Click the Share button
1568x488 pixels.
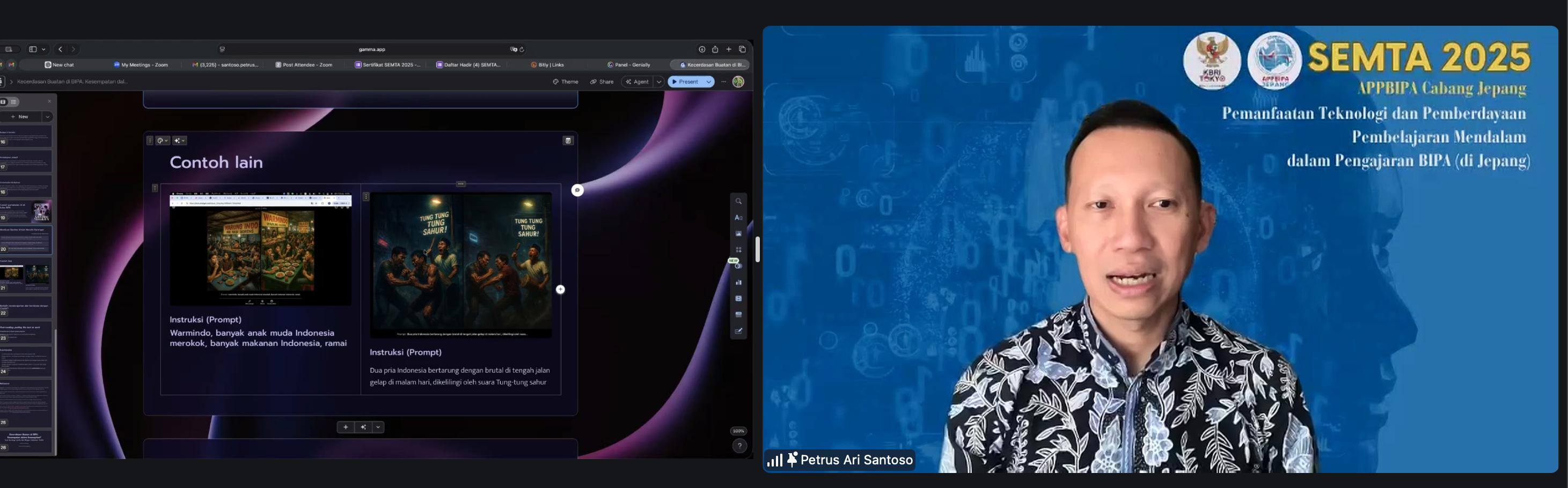[x=602, y=82]
